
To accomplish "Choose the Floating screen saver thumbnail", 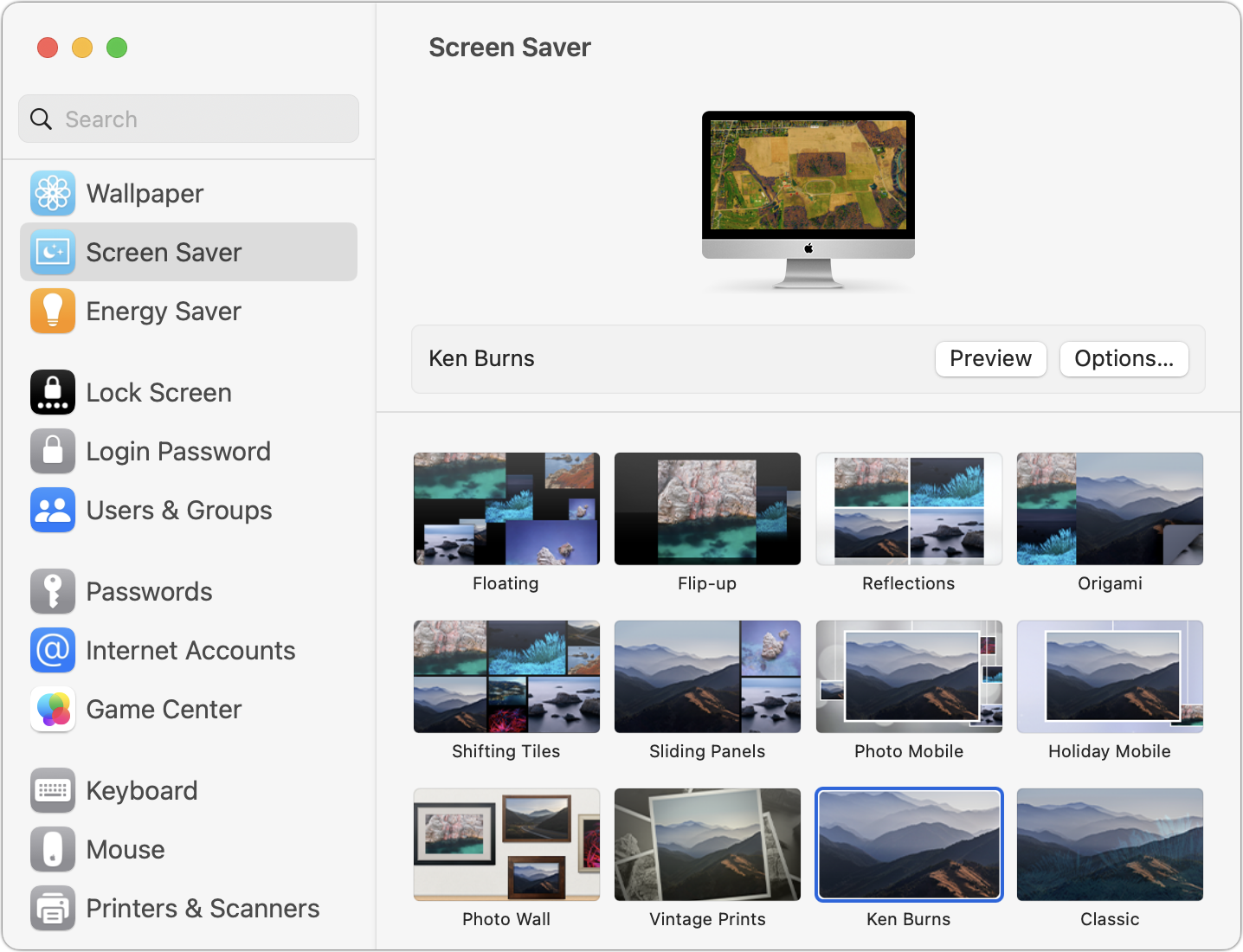I will coord(506,509).
